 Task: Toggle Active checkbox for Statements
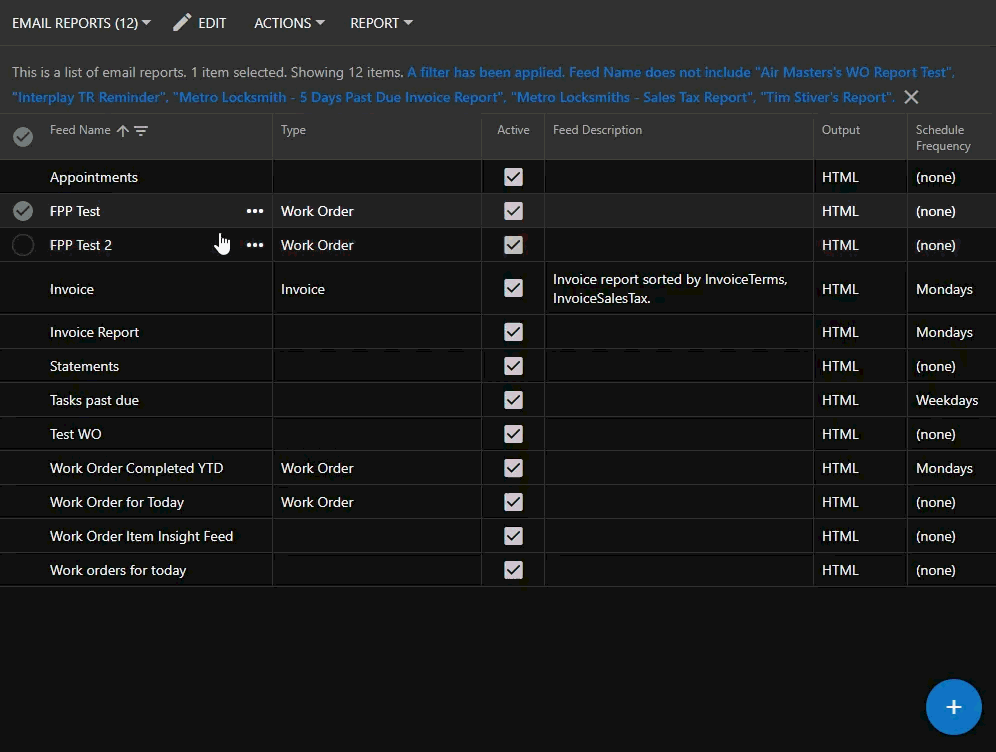513,366
